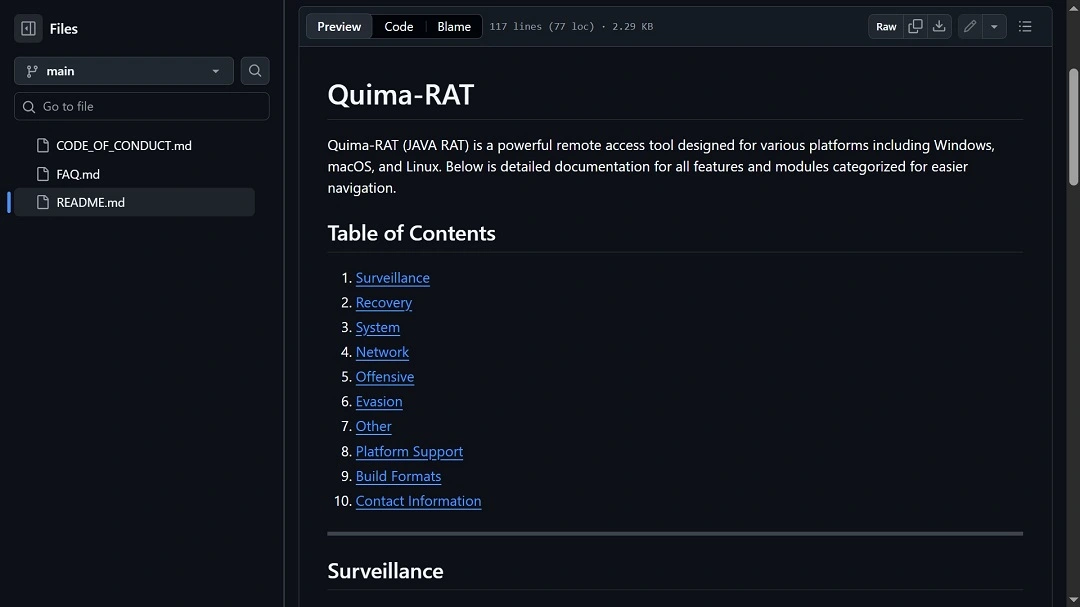The height and width of the screenshot is (607, 1080).
Task: Open FAQ.md in file tree
Action: (x=78, y=174)
